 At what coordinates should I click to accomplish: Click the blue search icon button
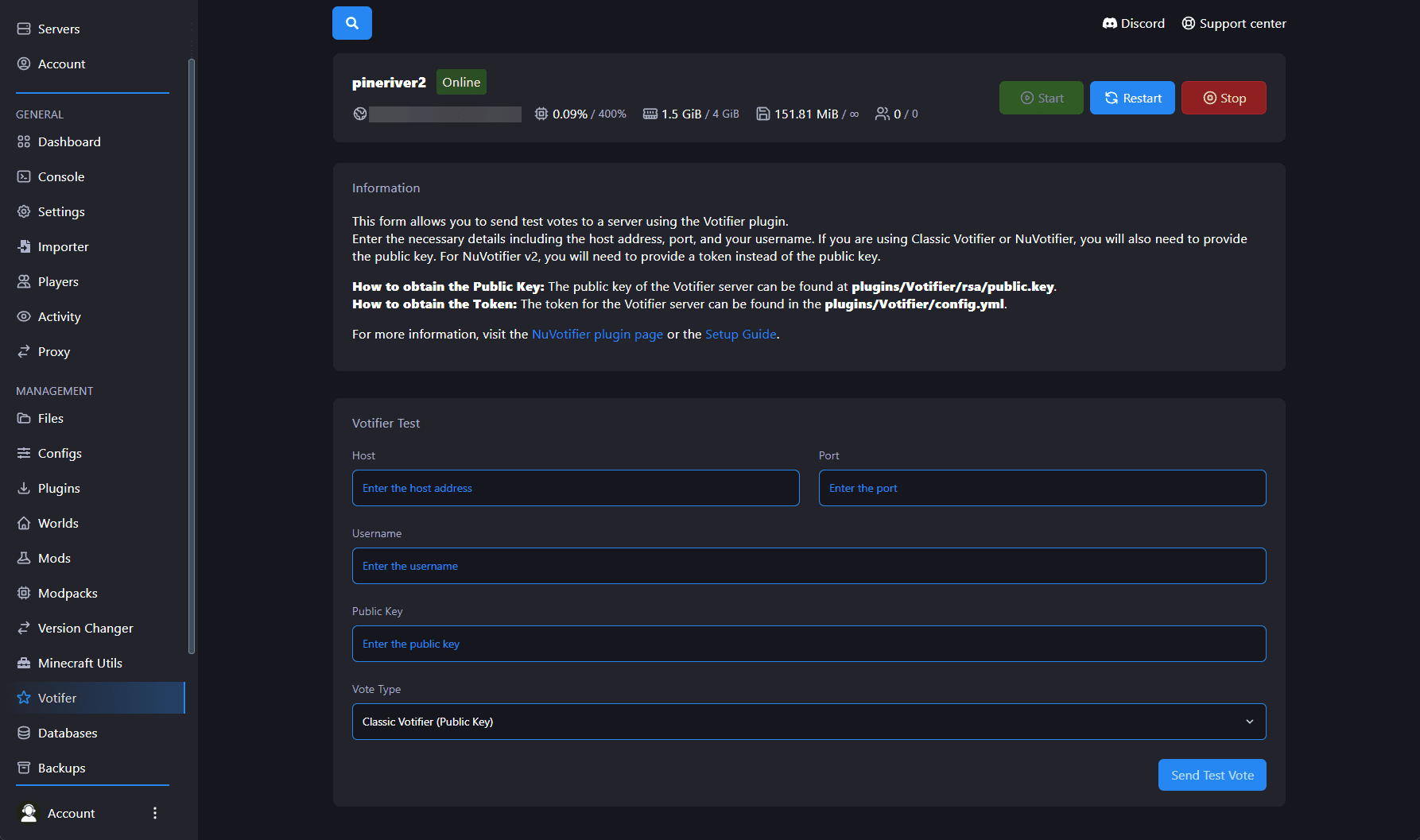[351, 23]
